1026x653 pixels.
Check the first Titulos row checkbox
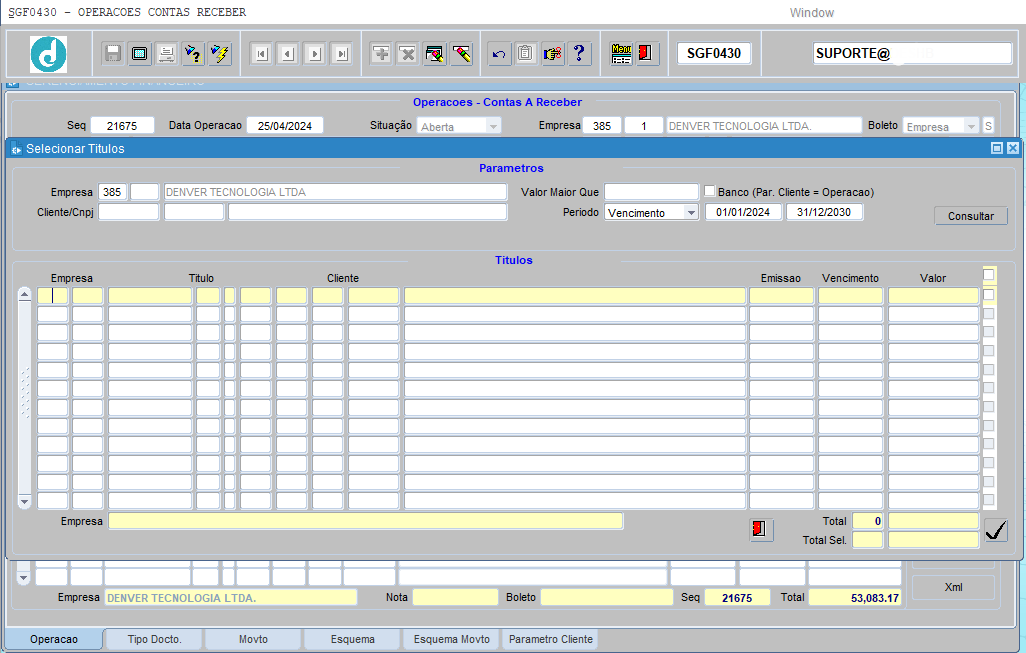coord(989,295)
